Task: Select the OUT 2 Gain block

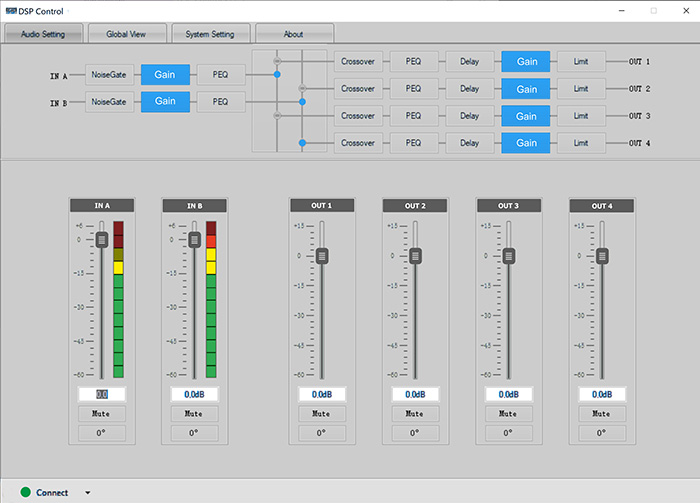Action: [526, 89]
